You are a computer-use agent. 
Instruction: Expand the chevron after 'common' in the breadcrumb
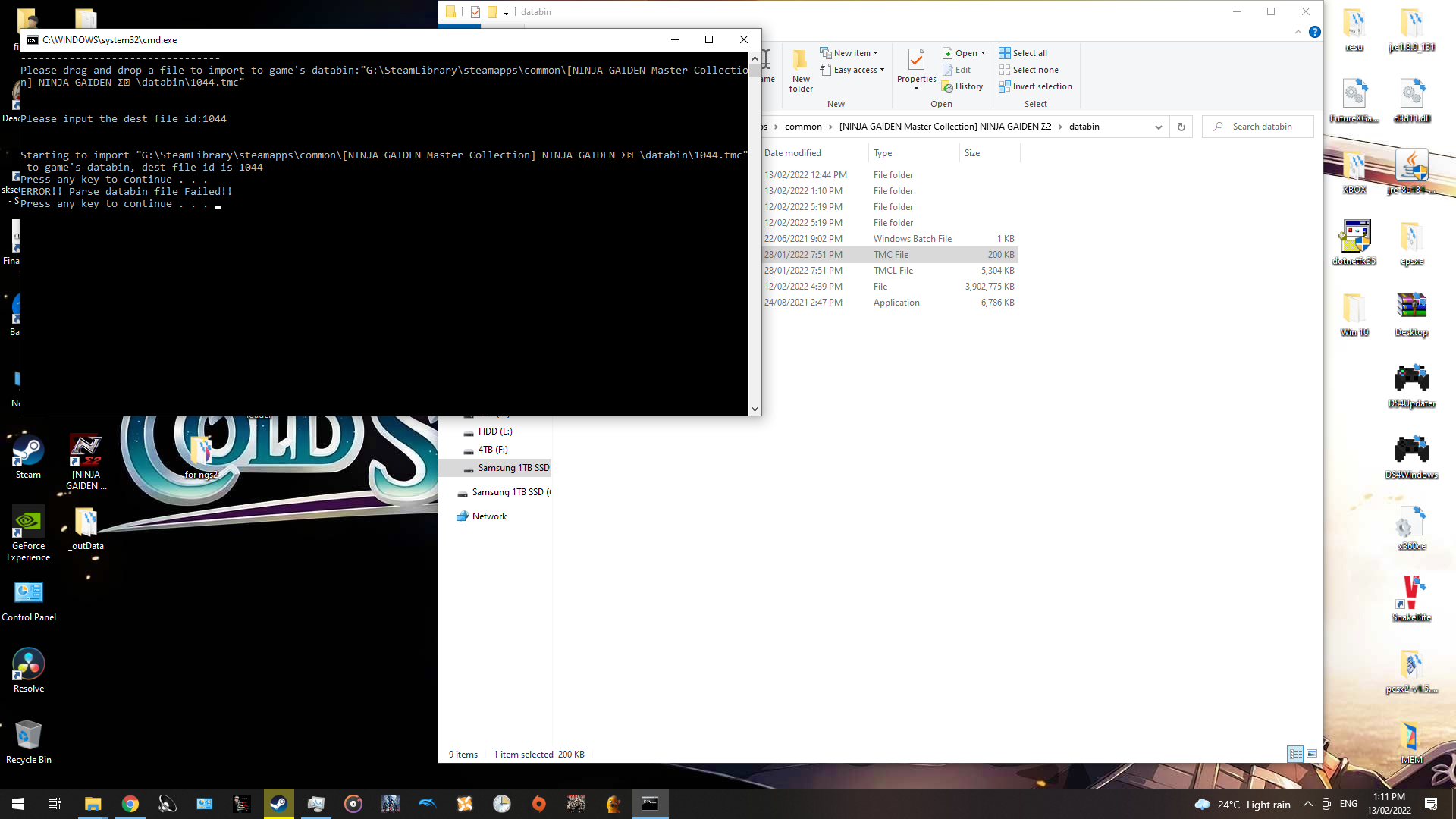click(x=830, y=127)
